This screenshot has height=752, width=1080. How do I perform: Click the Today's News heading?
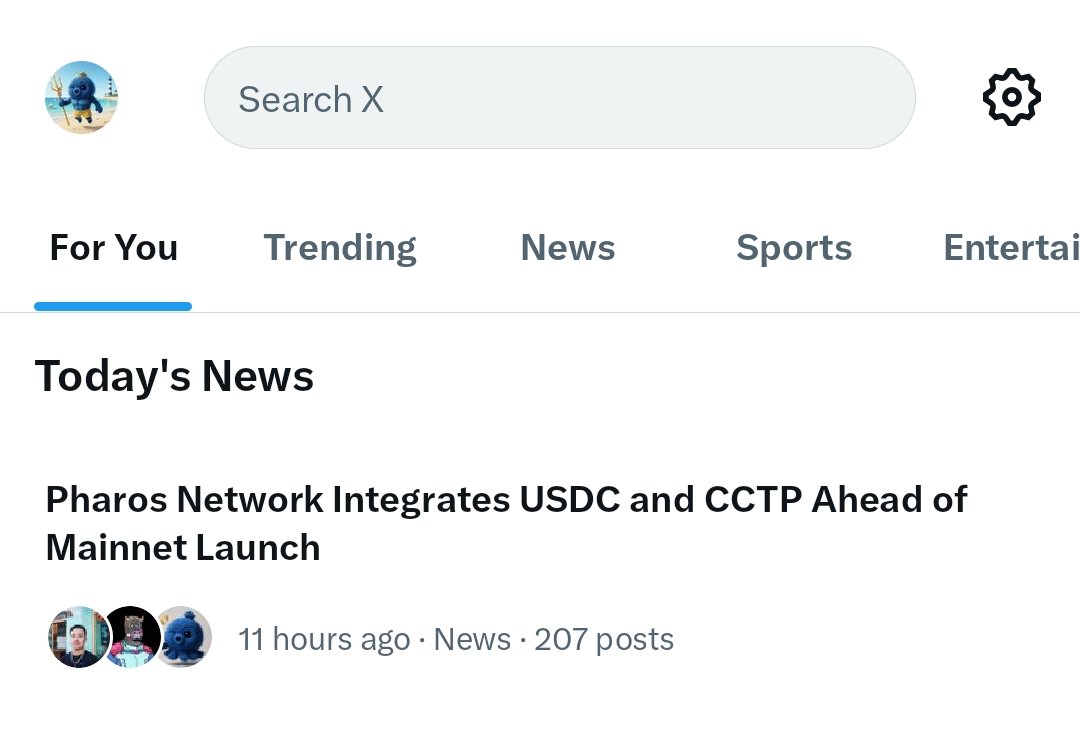pyautogui.click(x=174, y=377)
